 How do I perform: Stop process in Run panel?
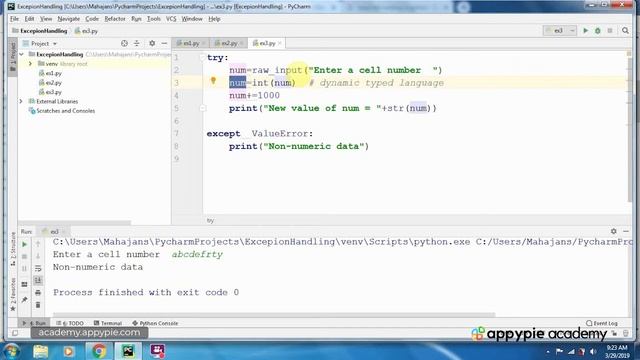pyautogui.click(x=24, y=256)
